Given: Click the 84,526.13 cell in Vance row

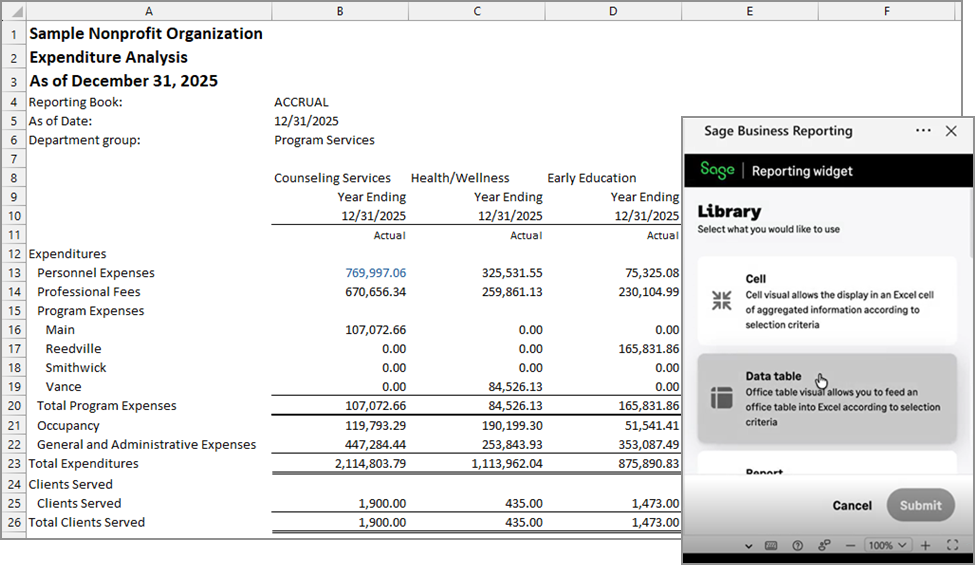Looking at the screenshot, I should click(476, 387).
